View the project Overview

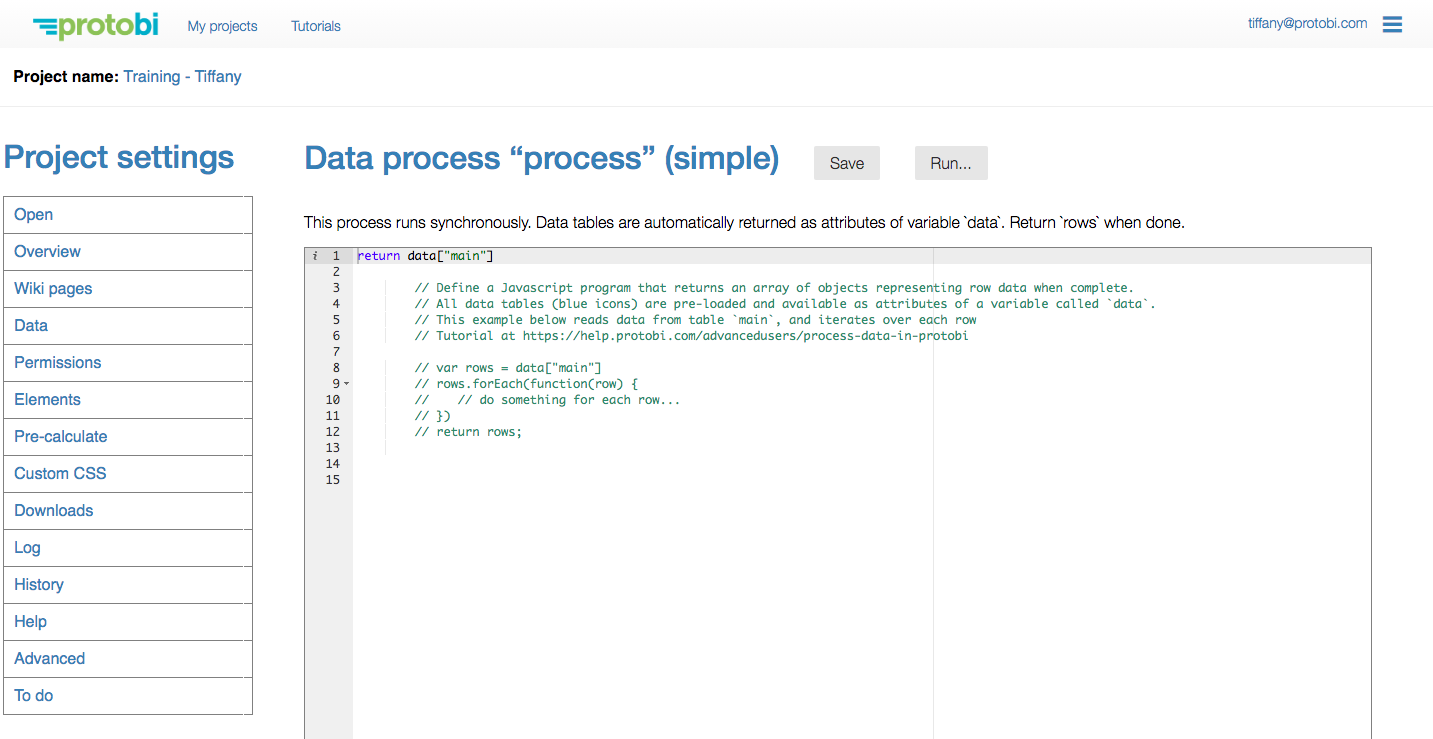point(47,251)
